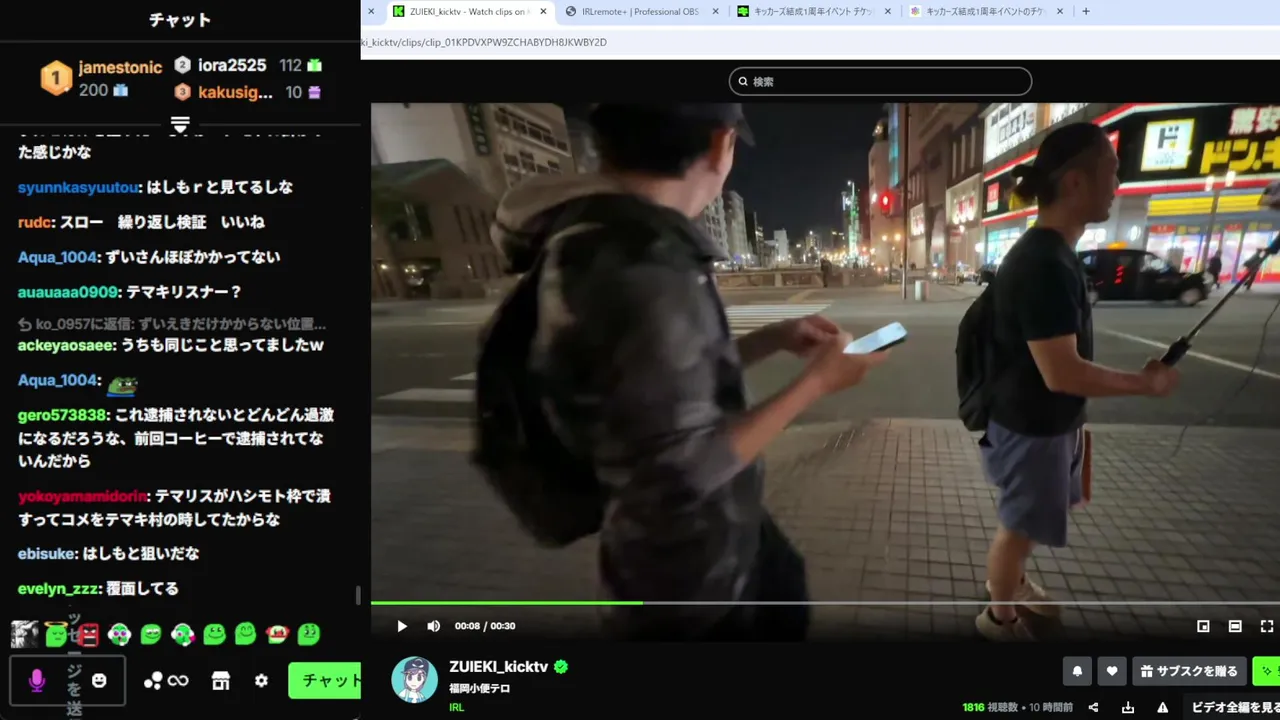1280x720 pixels.
Task: Open the chat shop storefront icon
Action: (221, 681)
